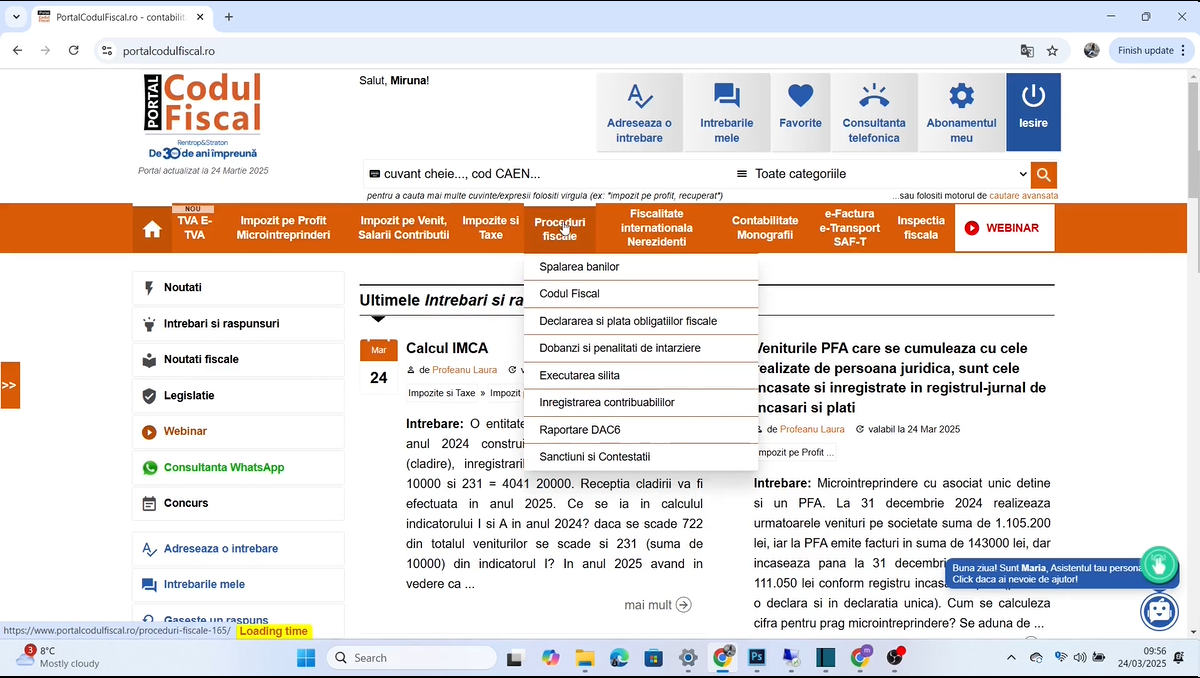The image size is (1200, 678).
Task: Expand the orange side panel arrows
Action: (x=9, y=385)
